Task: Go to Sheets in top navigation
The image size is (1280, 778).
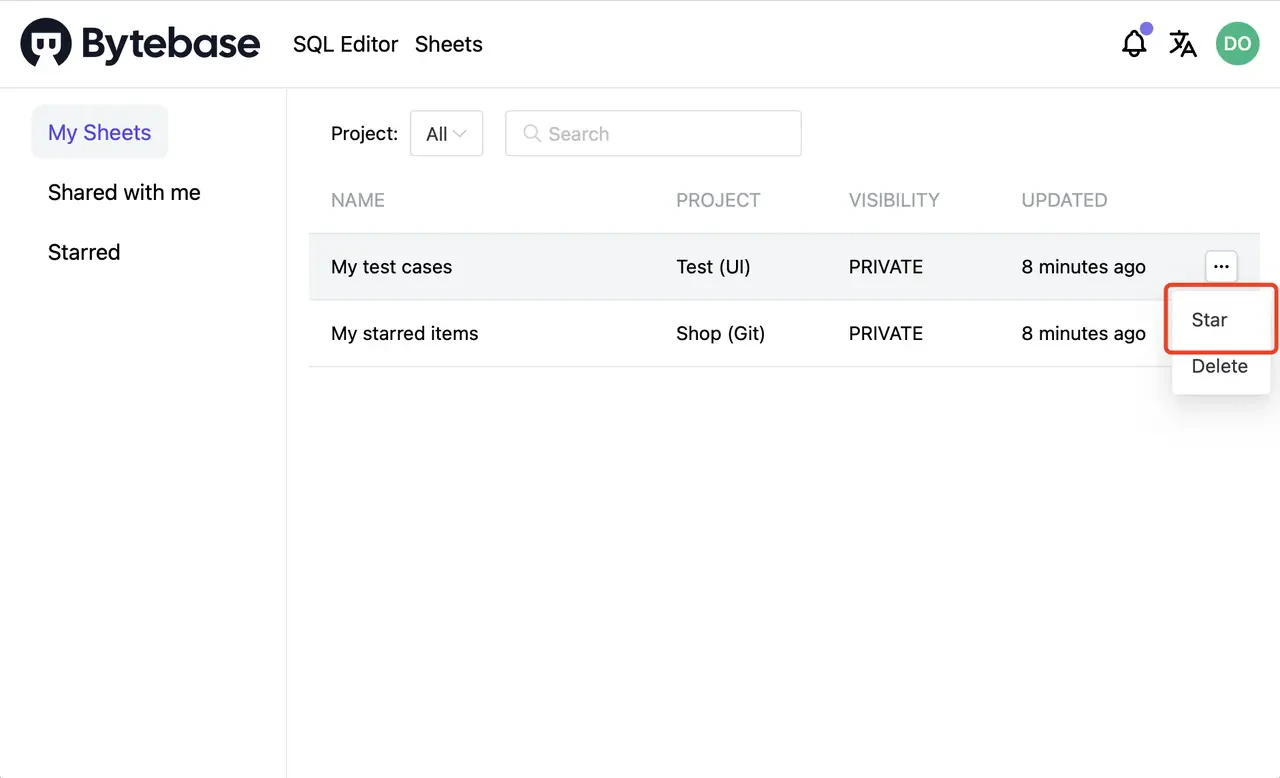Action: 448,44
